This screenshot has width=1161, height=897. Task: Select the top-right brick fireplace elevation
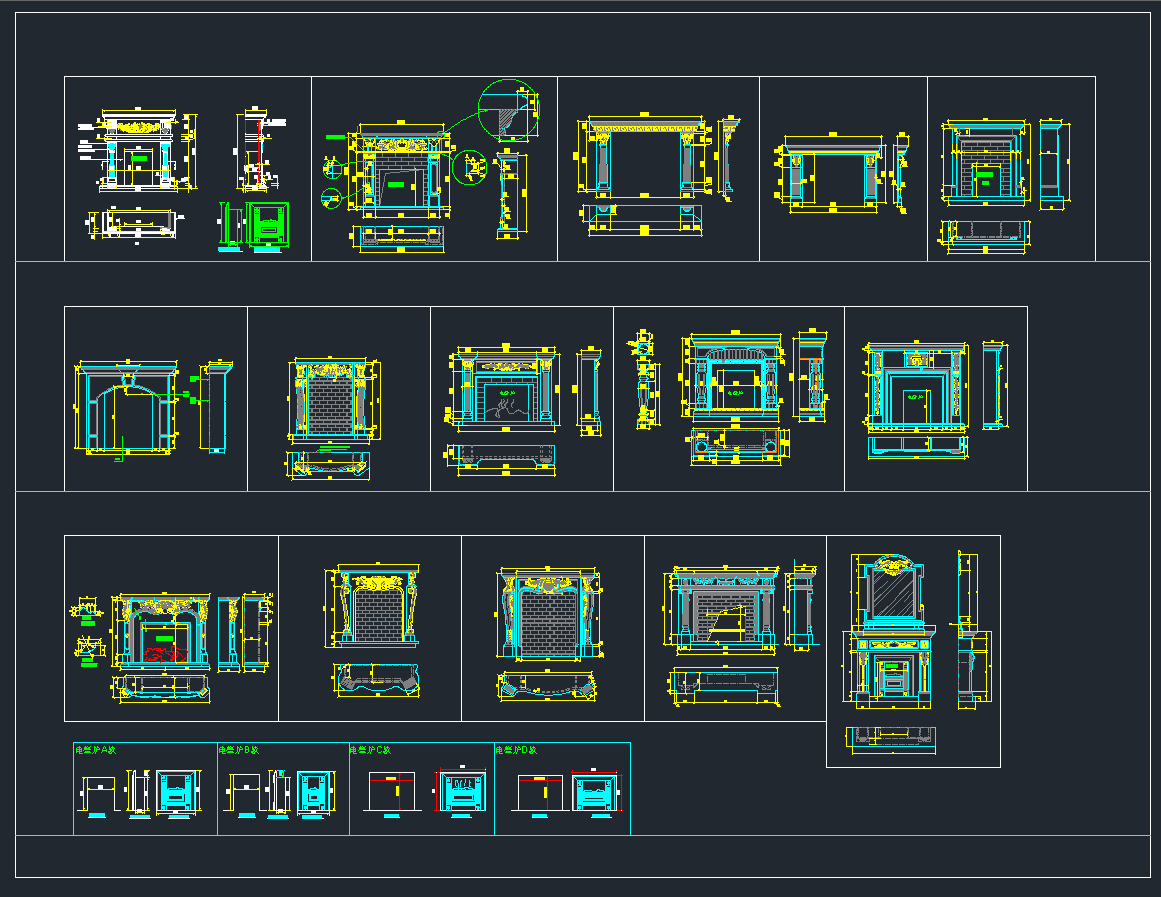pos(985,161)
